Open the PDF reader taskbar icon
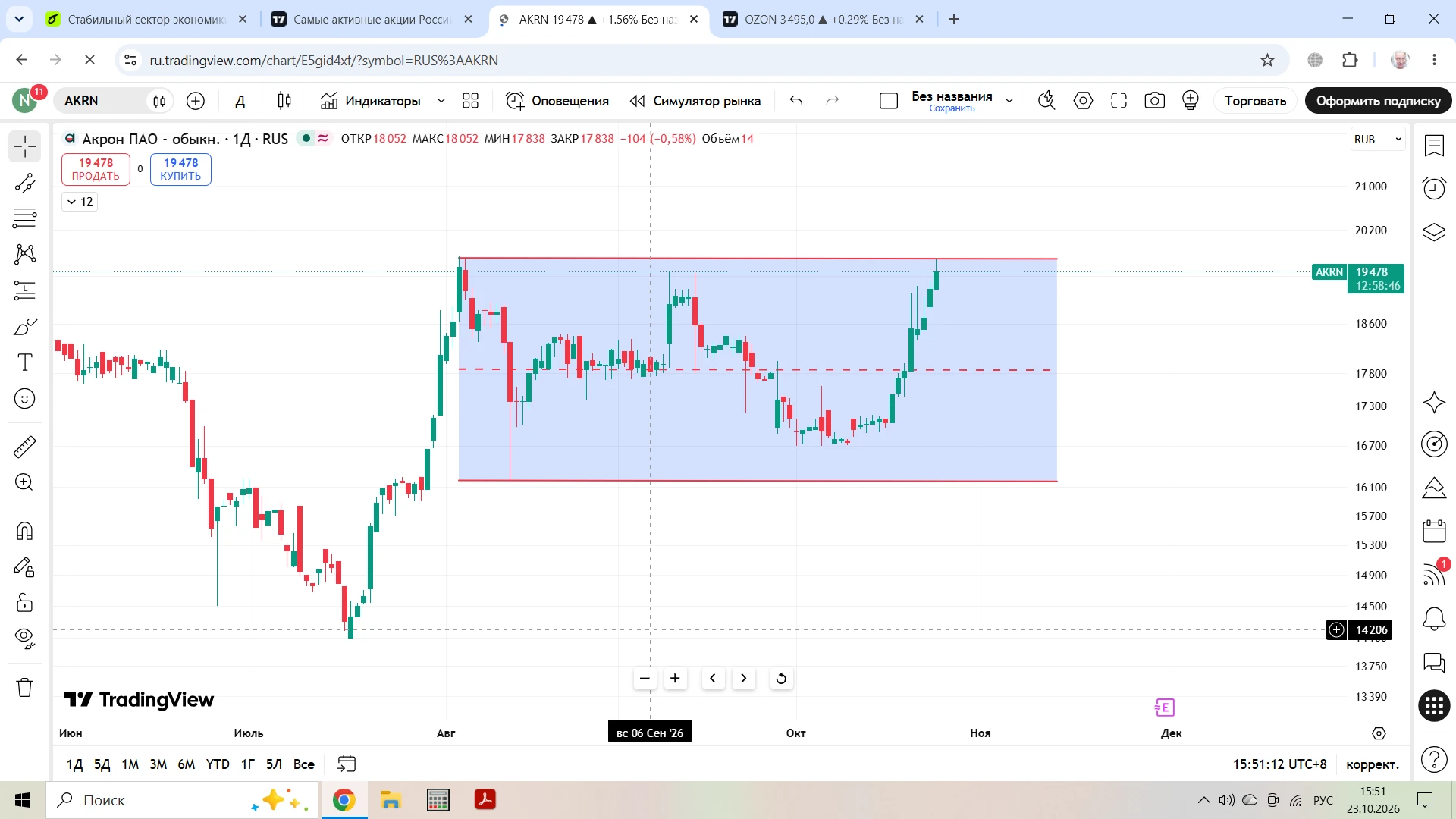Image resolution: width=1456 pixels, height=819 pixels. click(485, 800)
